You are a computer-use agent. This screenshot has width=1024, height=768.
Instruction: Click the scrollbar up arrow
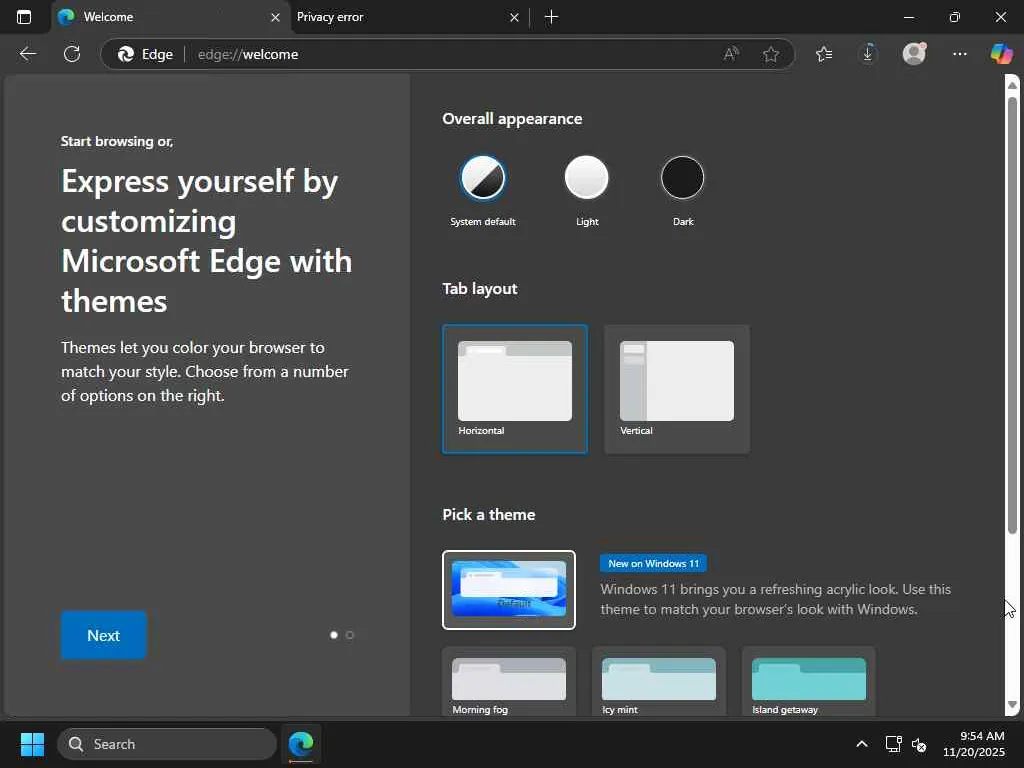(1012, 85)
